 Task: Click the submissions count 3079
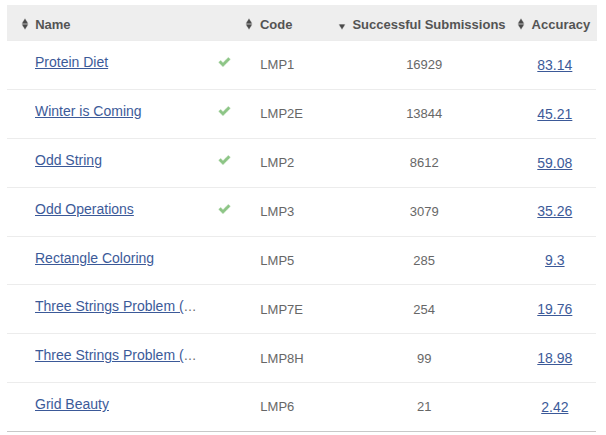coord(424,212)
